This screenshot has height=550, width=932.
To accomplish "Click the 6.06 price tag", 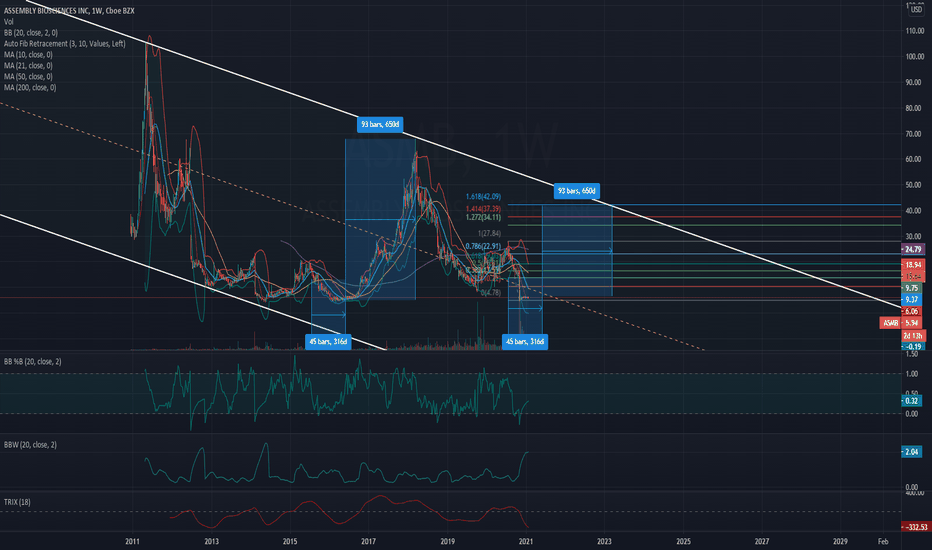I will pyautogui.click(x=912, y=312).
